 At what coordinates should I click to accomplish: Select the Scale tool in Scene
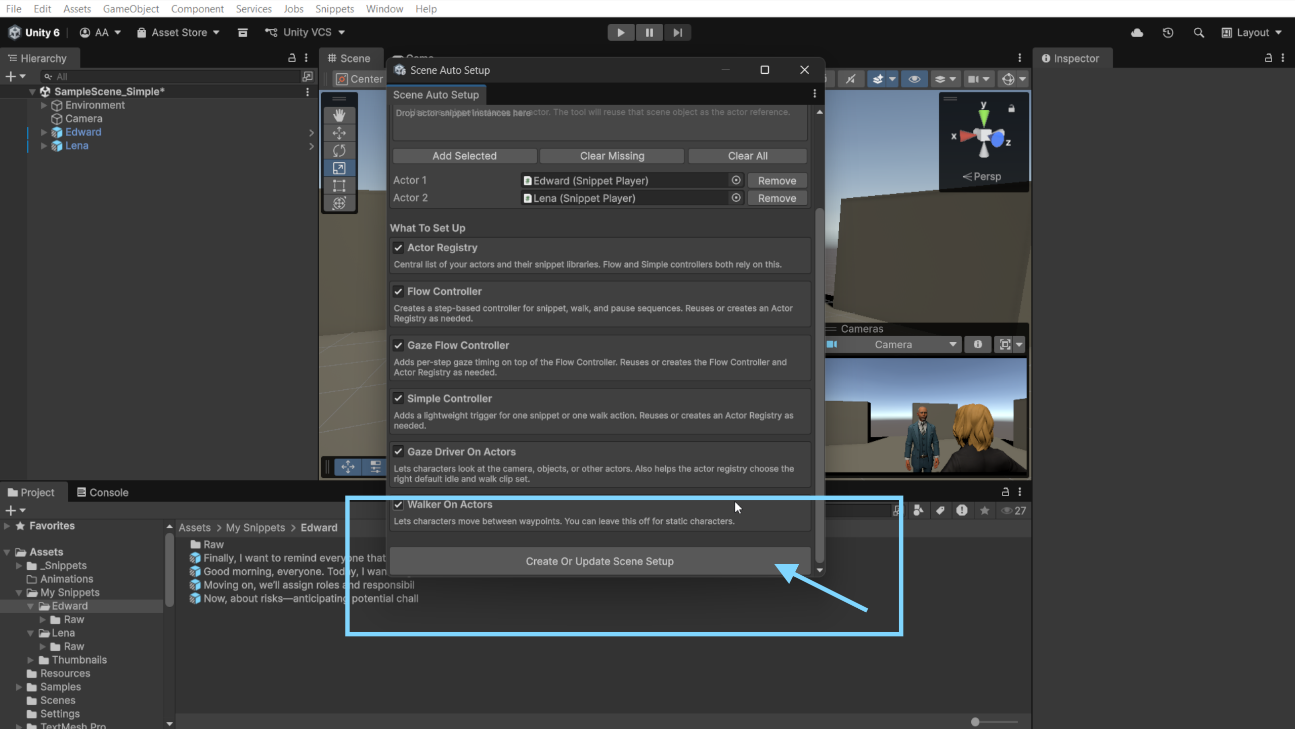(x=339, y=168)
